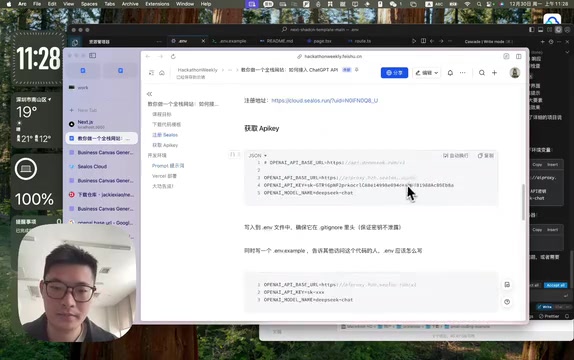574x360 pixels.
Task: Toggle the Arc sidebar panel icon
Action: coord(93,55)
